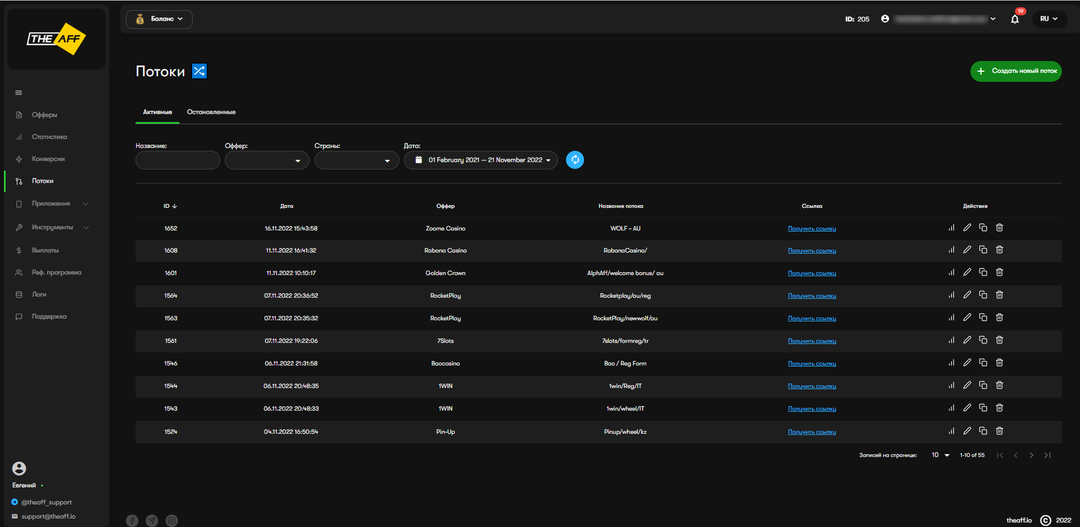Collapse the sidebar with the hamburger icon
This screenshot has width=1080, height=527.
tap(18, 93)
